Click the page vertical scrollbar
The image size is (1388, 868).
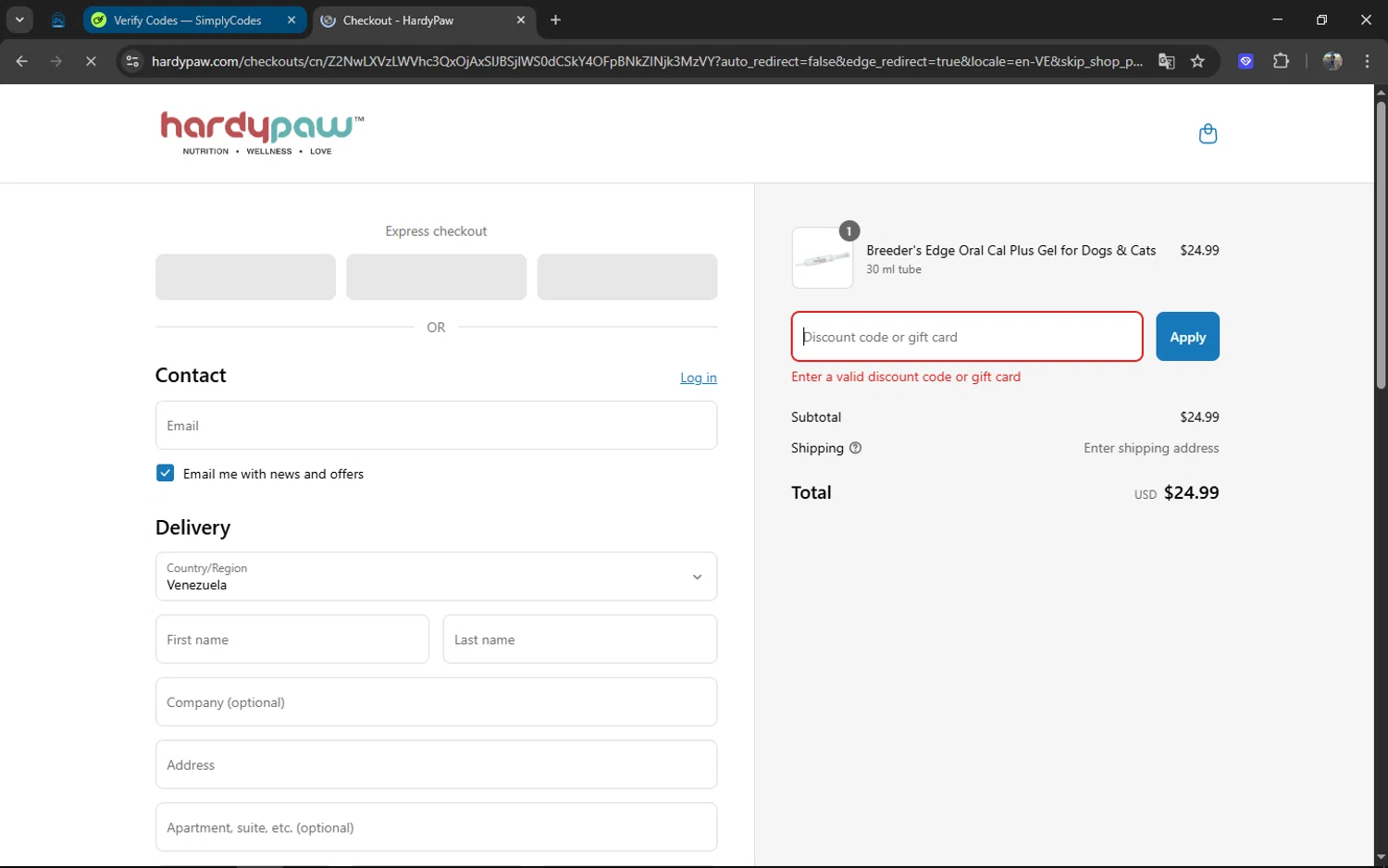pyautogui.click(x=1381, y=245)
